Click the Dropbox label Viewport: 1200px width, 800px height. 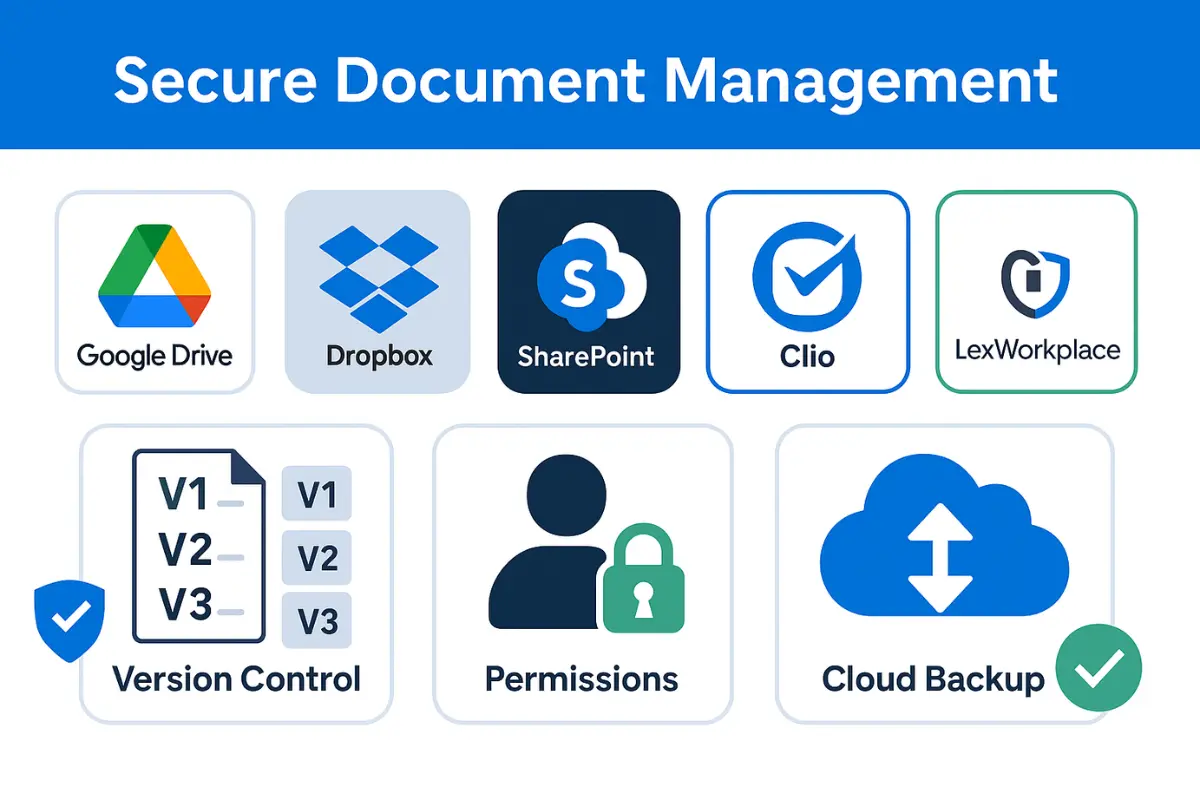coord(379,355)
